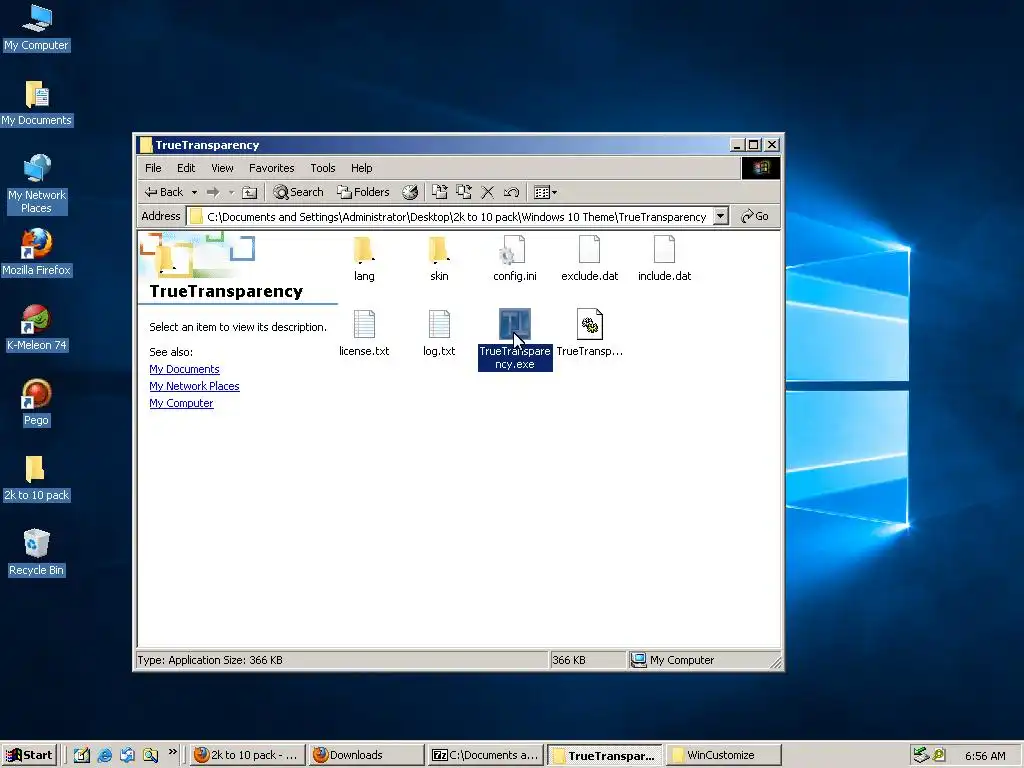Select the log.txt file
The height and width of the screenshot is (768, 1024).
[439, 334]
